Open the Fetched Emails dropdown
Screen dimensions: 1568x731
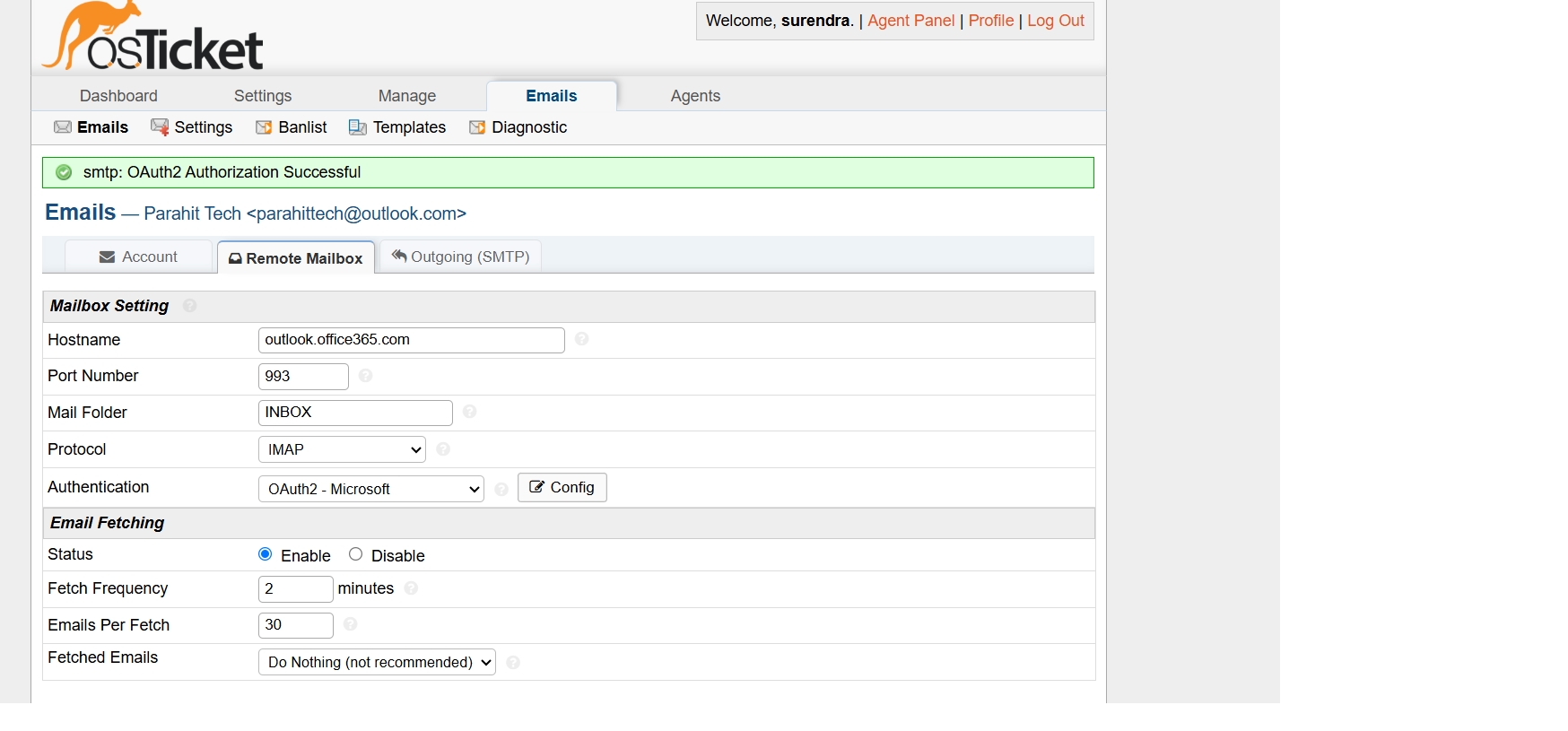click(377, 662)
